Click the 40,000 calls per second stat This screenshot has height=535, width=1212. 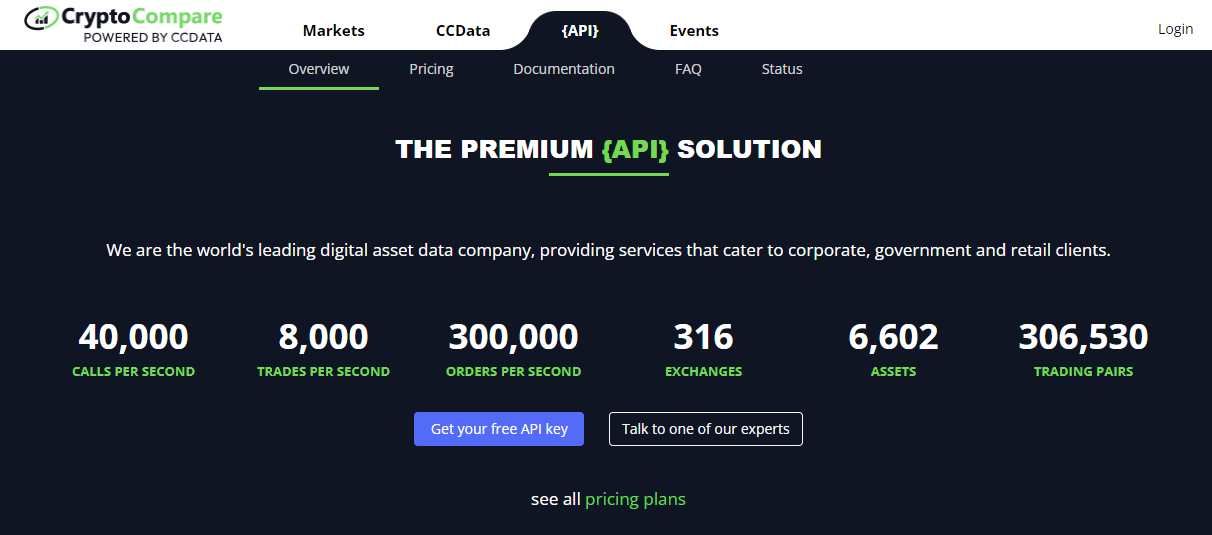(133, 349)
